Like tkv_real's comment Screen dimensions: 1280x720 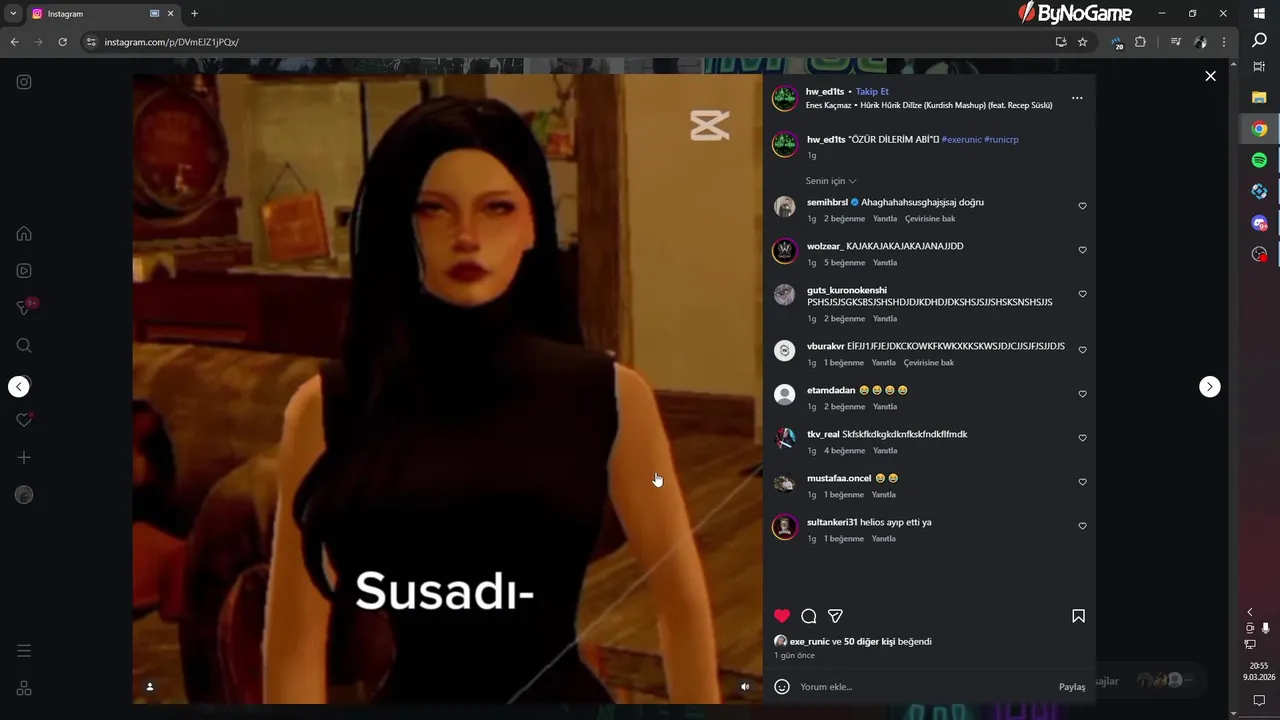point(1082,438)
